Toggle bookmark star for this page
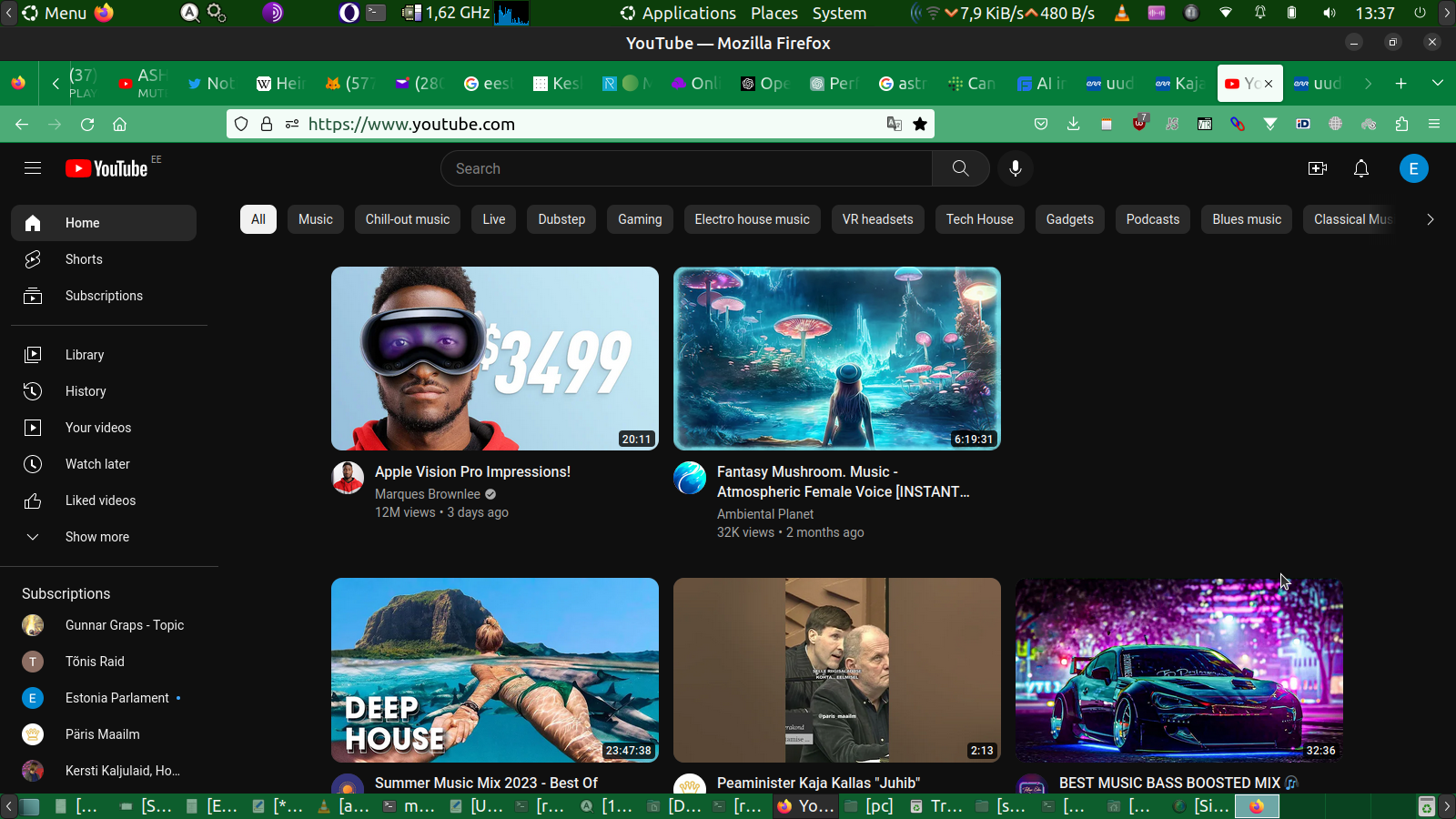 pos(920,124)
